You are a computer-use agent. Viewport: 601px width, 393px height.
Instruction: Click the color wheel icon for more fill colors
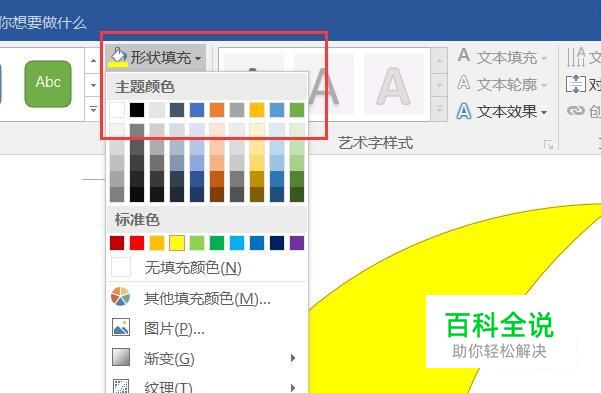click(x=121, y=296)
